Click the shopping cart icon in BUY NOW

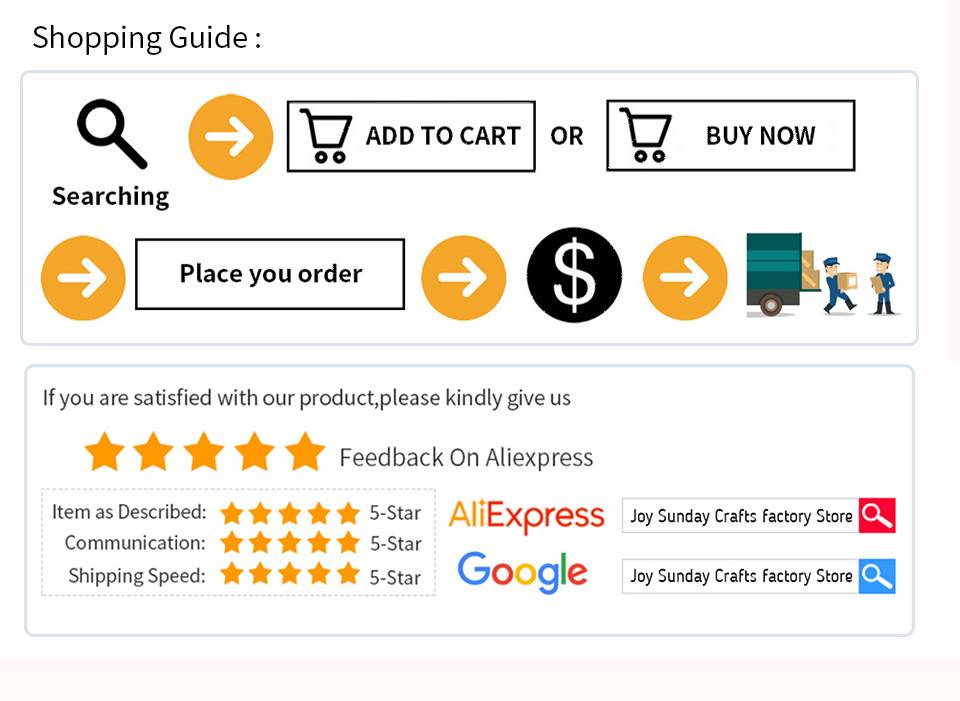[x=646, y=136]
